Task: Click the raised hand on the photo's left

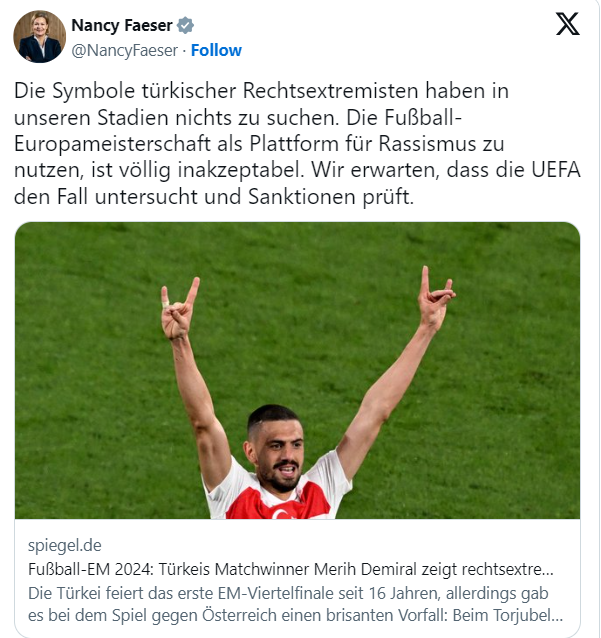Action: (x=179, y=310)
